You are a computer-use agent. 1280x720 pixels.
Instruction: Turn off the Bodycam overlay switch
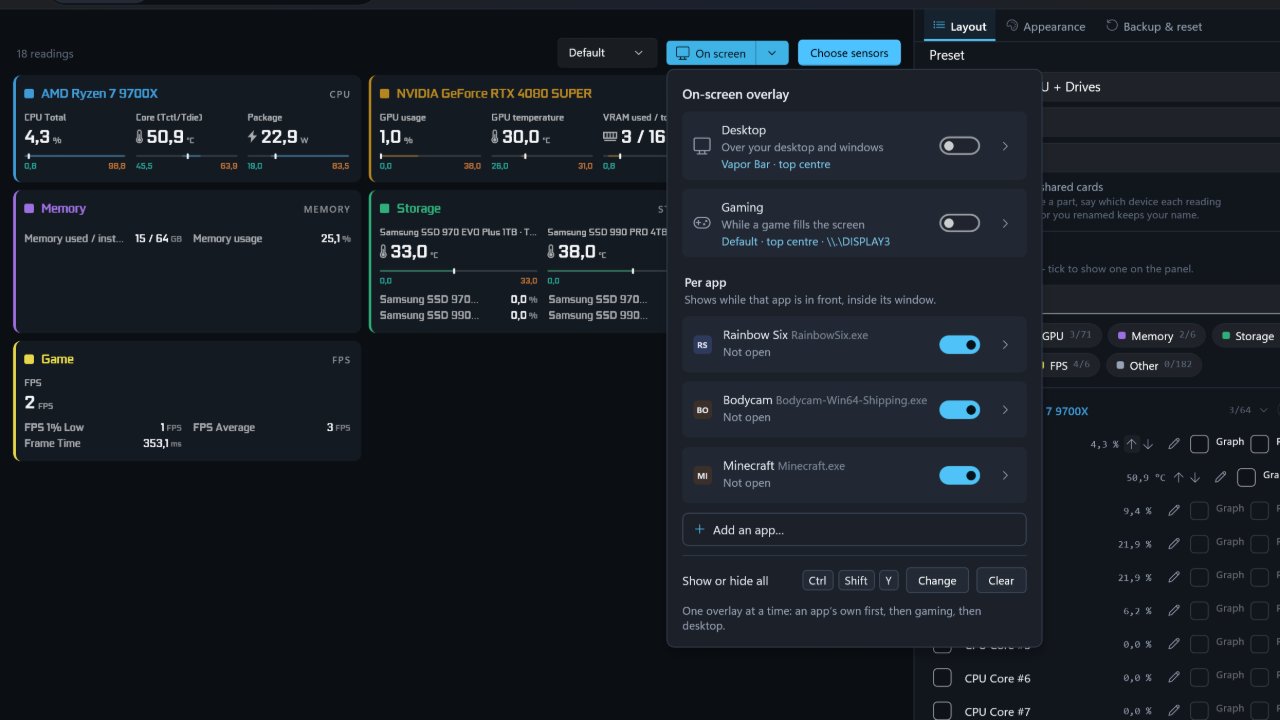coord(959,410)
